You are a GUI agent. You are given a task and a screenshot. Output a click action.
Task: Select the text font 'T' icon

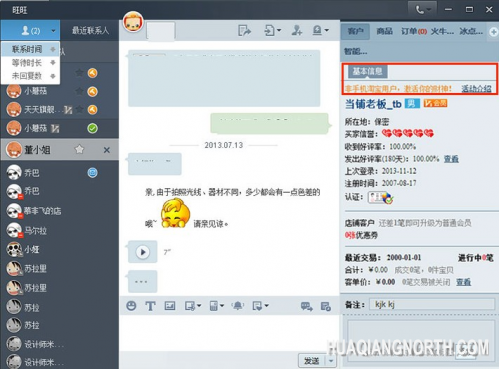[x=150, y=306]
